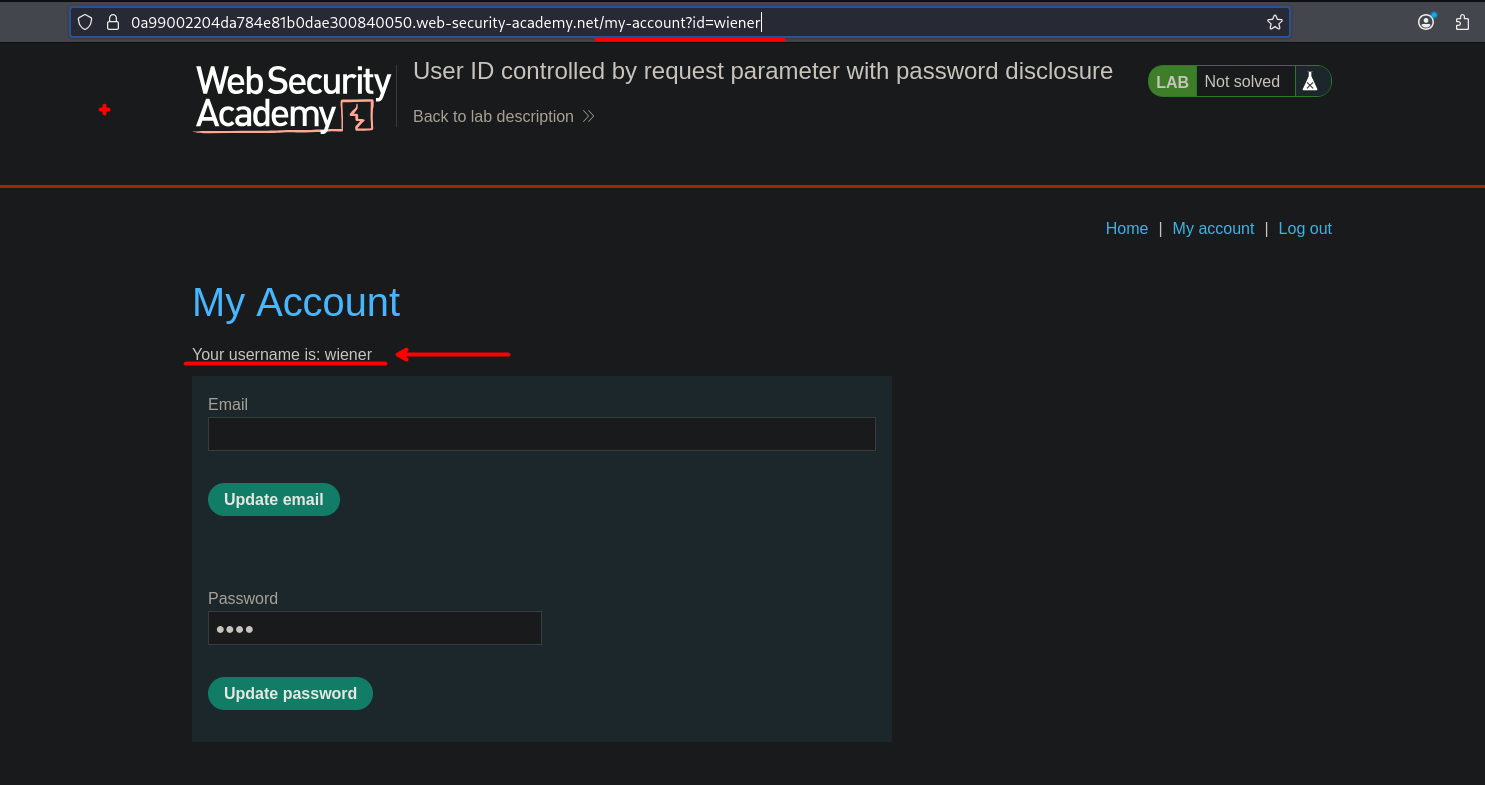Click inside the Password field

(375, 628)
